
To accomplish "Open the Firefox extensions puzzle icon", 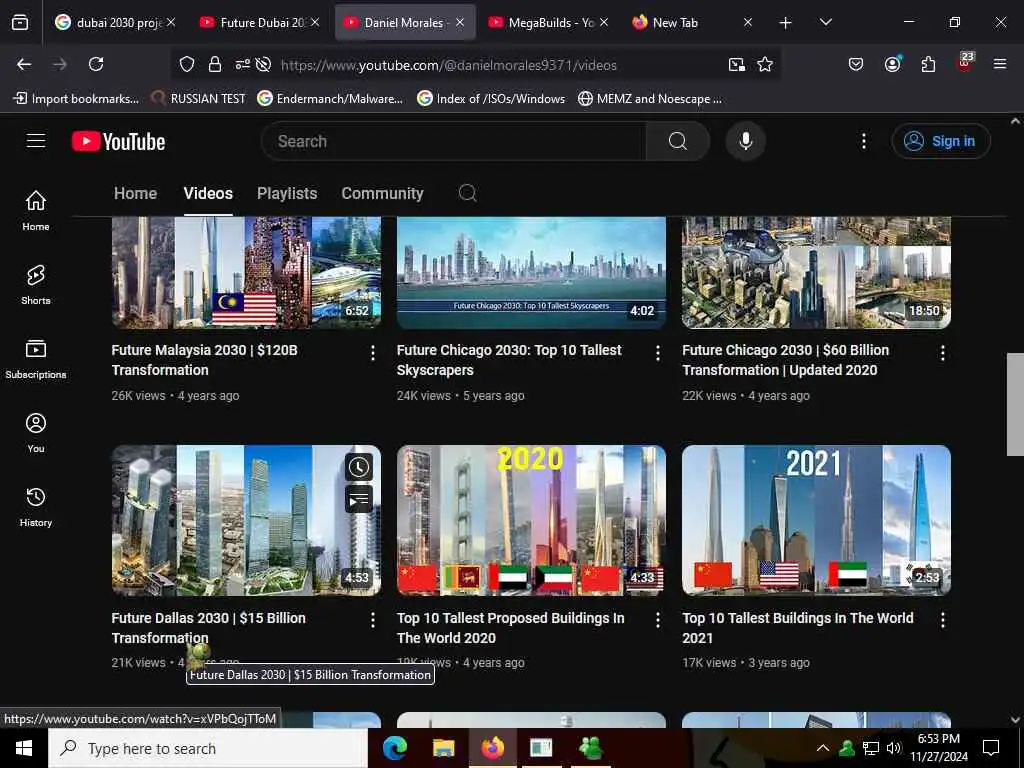I will (x=928, y=64).
